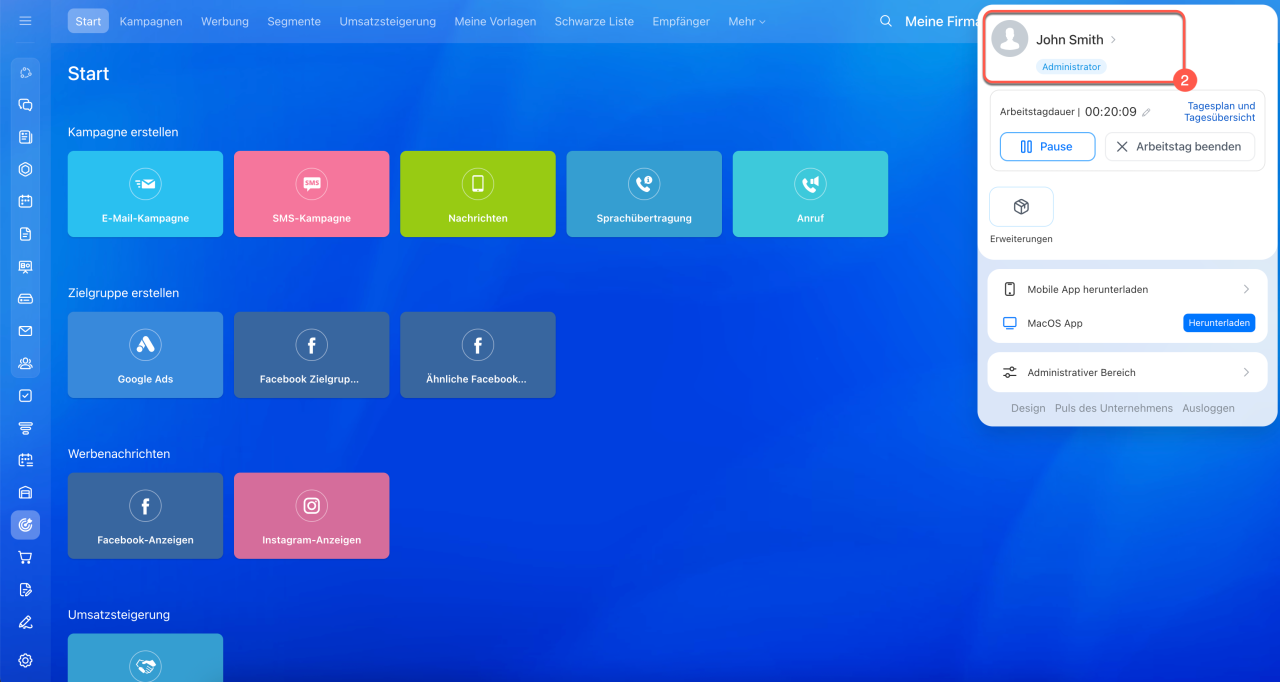Screen dimensions: 1280x682
Task: Open the hamburger menu icon
Action: point(26,21)
